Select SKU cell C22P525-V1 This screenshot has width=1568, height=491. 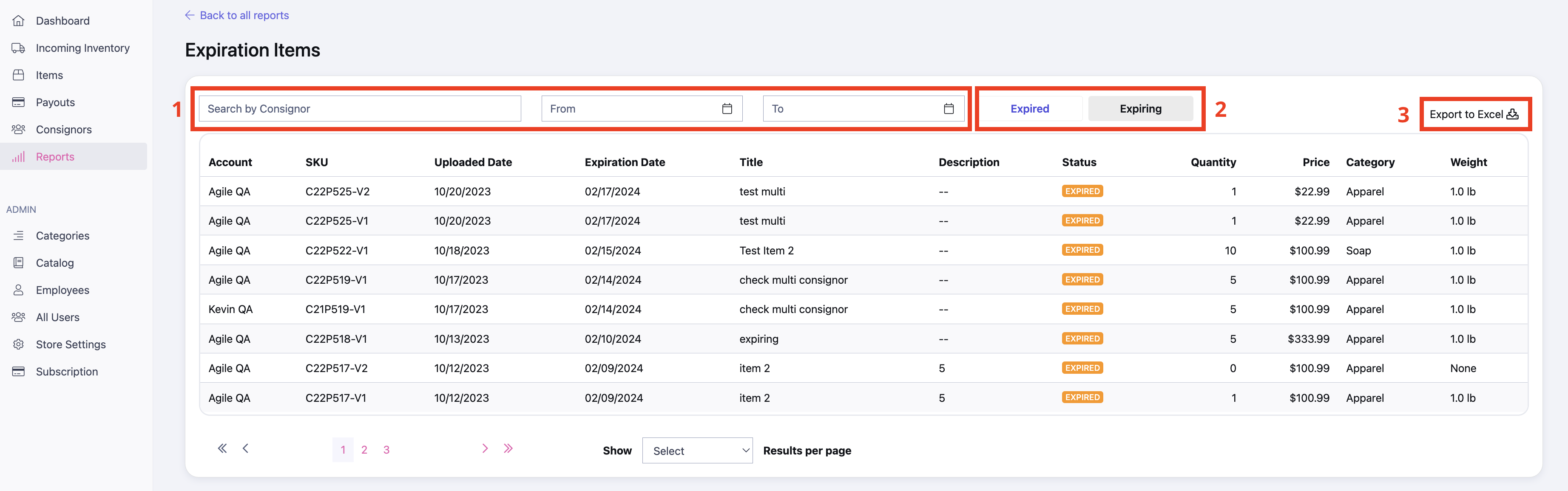[337, 221]
